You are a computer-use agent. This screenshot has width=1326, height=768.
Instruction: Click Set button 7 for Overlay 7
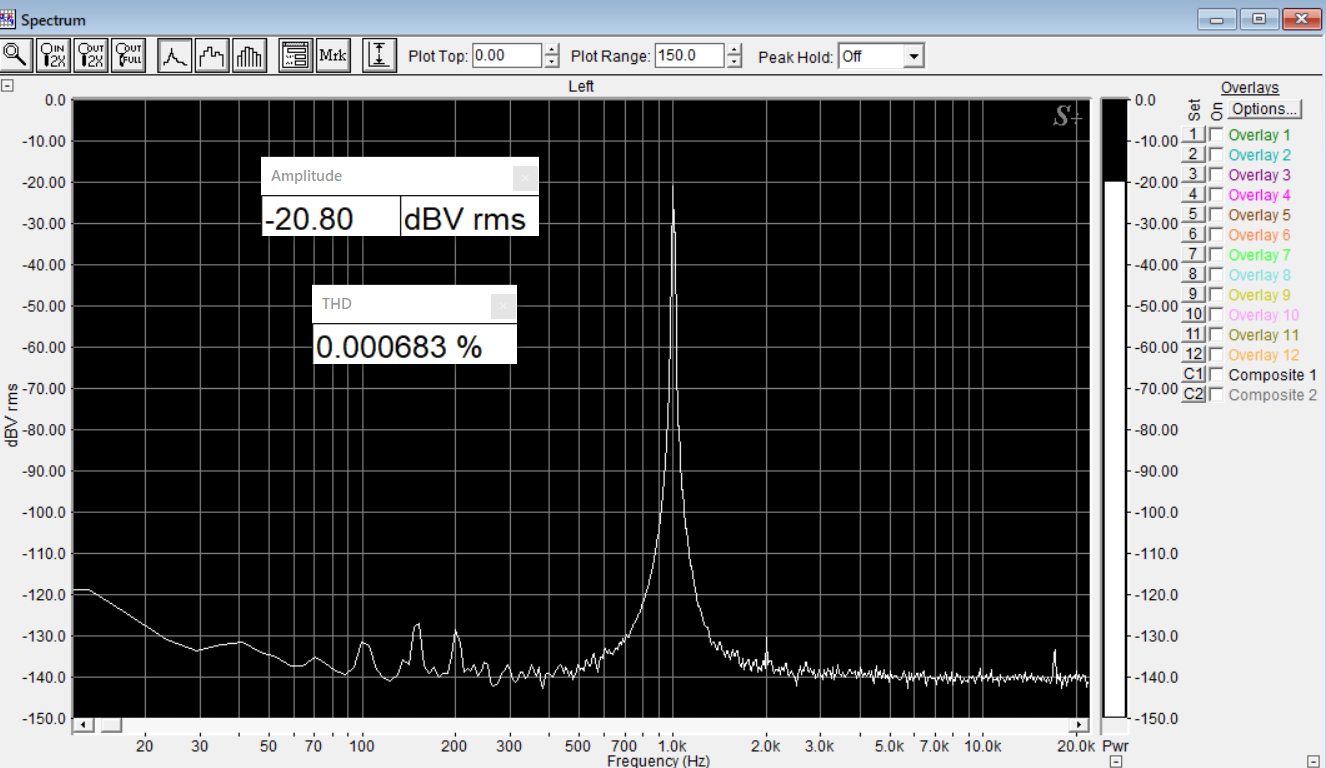[1193, 255]
